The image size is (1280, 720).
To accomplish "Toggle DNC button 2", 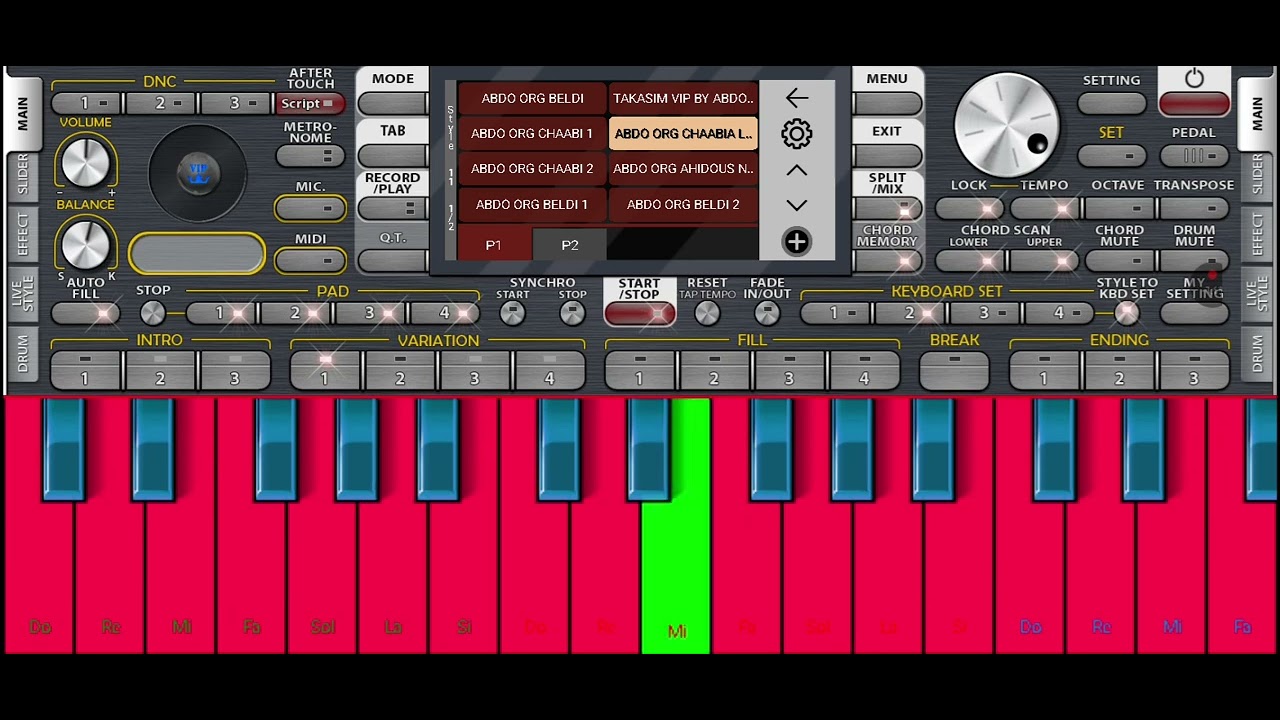I will point(161,103).
